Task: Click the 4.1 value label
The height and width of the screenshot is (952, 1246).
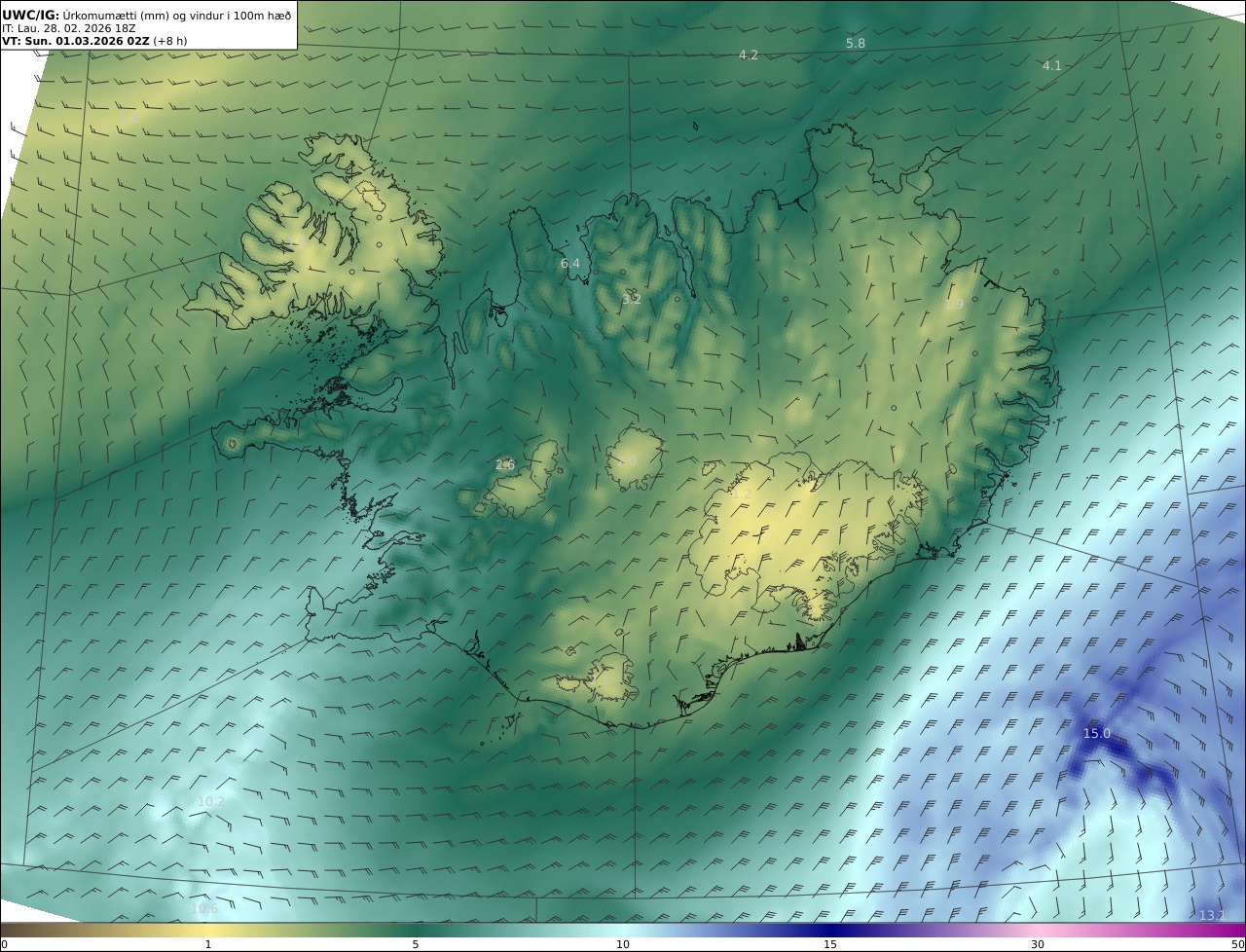Action: 1052,66
